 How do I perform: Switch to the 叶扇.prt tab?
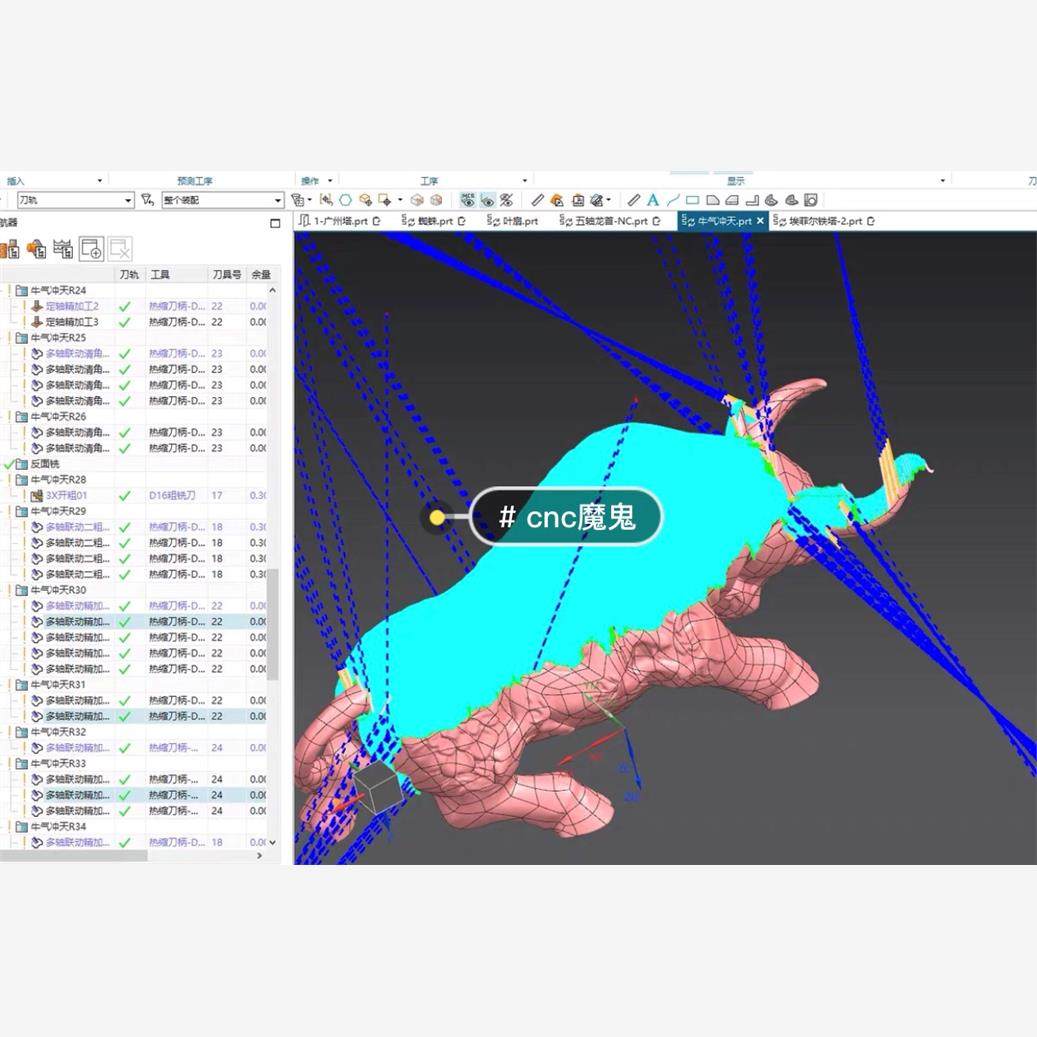(x=513, y=221)
